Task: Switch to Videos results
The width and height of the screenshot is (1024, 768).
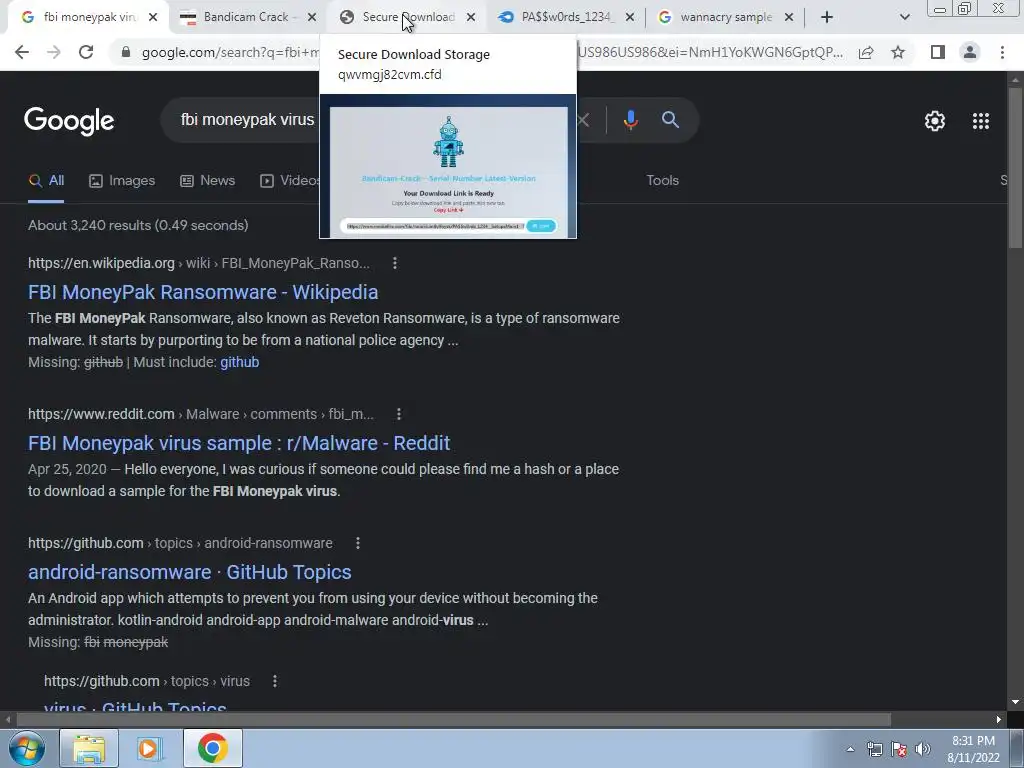Action: click(x=289, y=181)
